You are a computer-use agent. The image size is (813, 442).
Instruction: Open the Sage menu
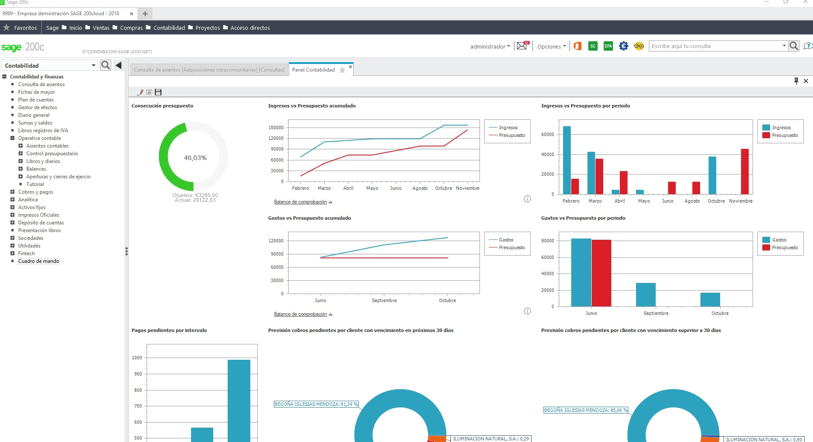pyautogui.click(x=52, y=27)
